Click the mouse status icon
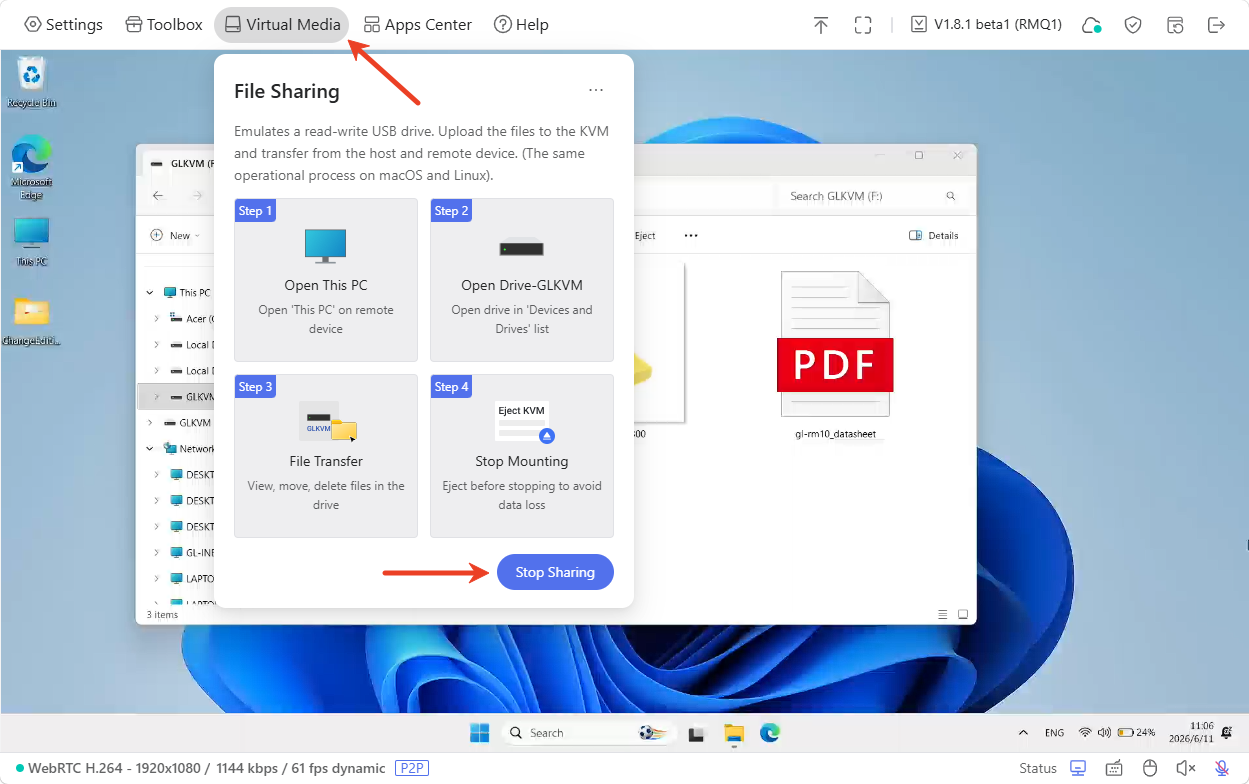This screenshot has height=784, width=1249. pyautogui.click(x=1150, y=768)
